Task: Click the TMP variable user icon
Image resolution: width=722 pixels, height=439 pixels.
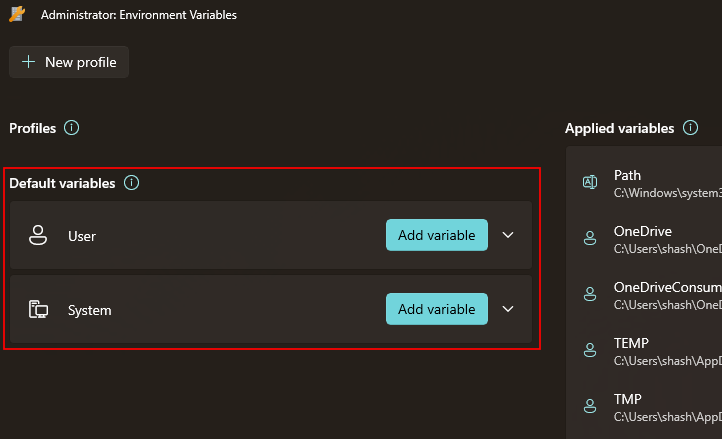Action: (590, 405)
